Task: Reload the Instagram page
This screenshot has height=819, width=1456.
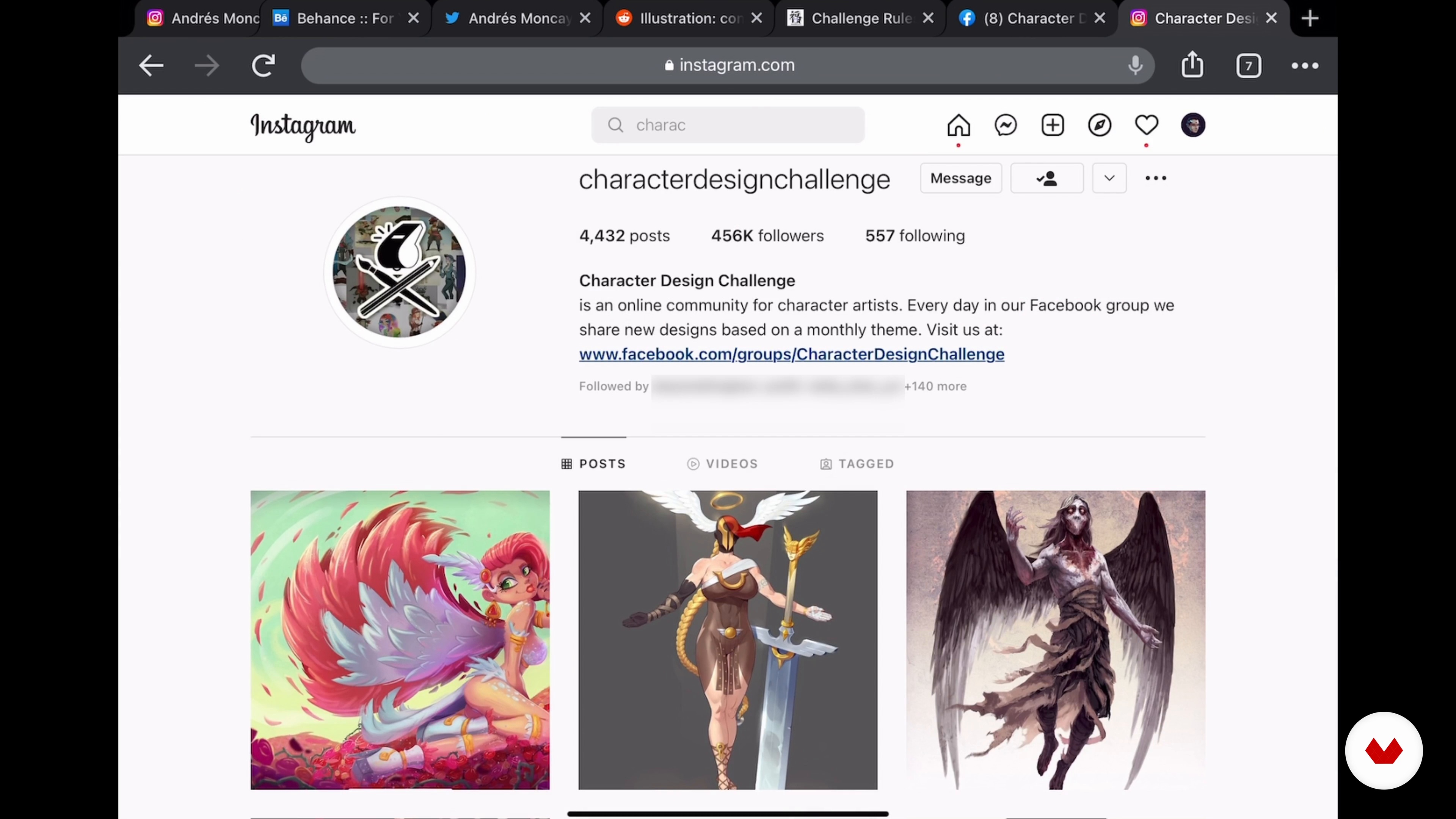Action: (263, 66)
